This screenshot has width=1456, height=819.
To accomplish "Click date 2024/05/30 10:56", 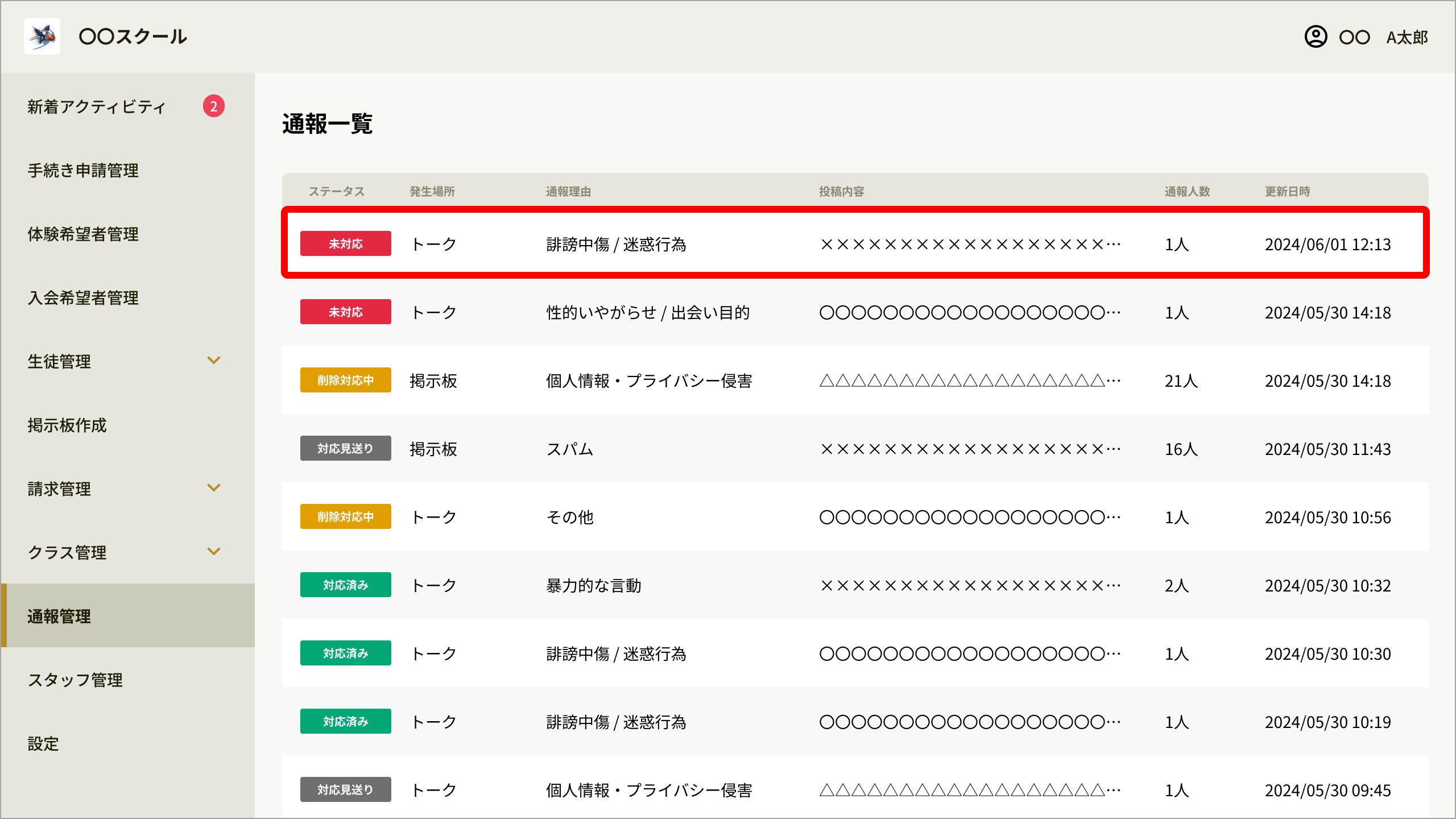I will [x=1327, y=517].
